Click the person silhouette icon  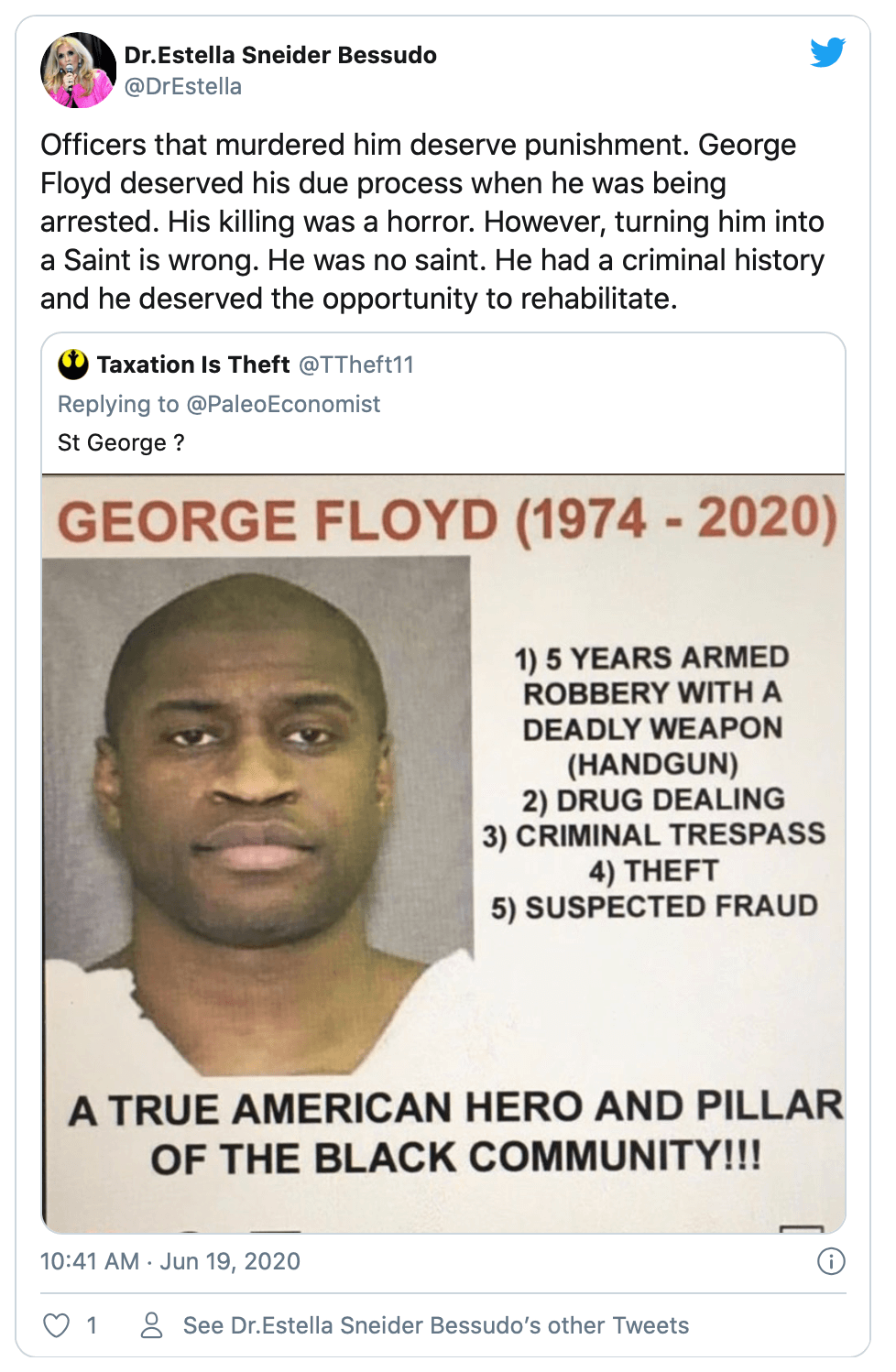click(x=151, y=1324)
